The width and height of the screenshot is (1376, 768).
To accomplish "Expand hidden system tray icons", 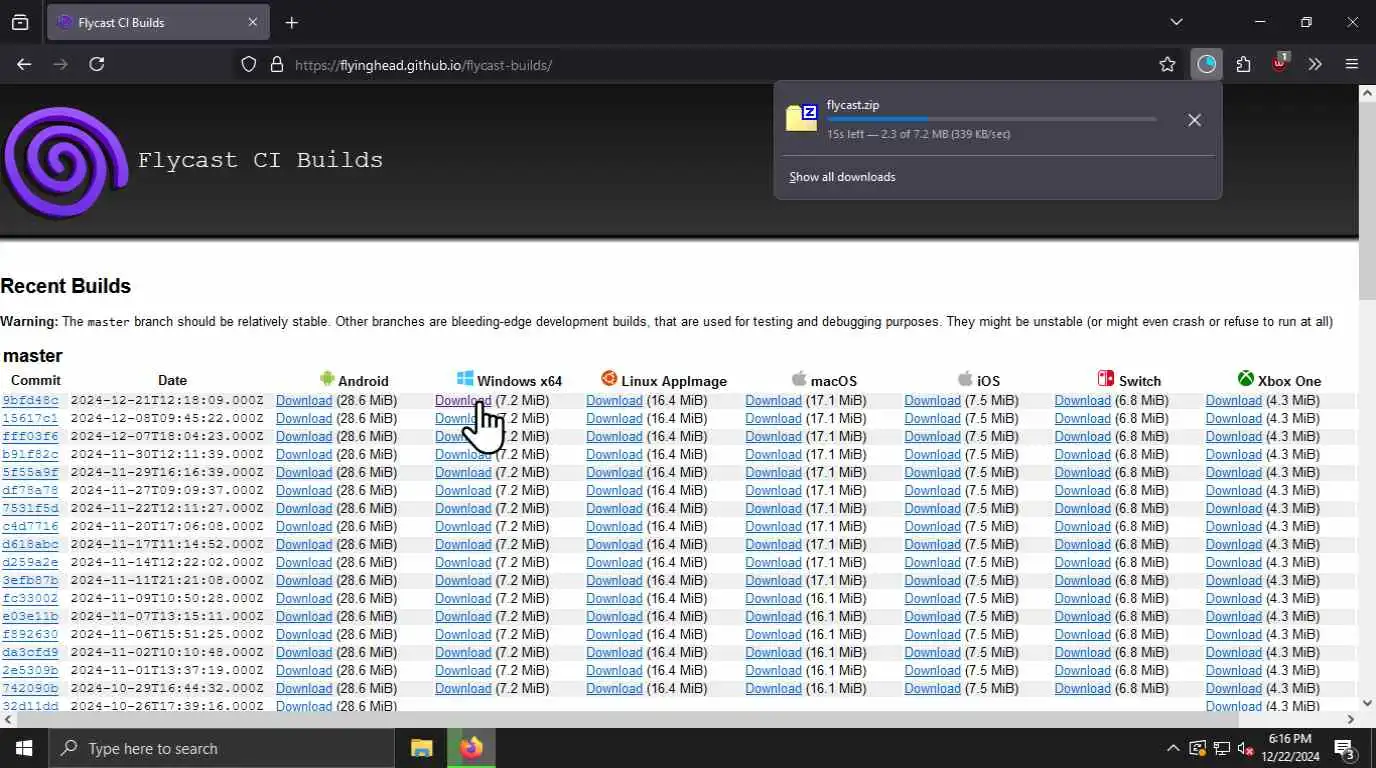I will [1173, 748].
